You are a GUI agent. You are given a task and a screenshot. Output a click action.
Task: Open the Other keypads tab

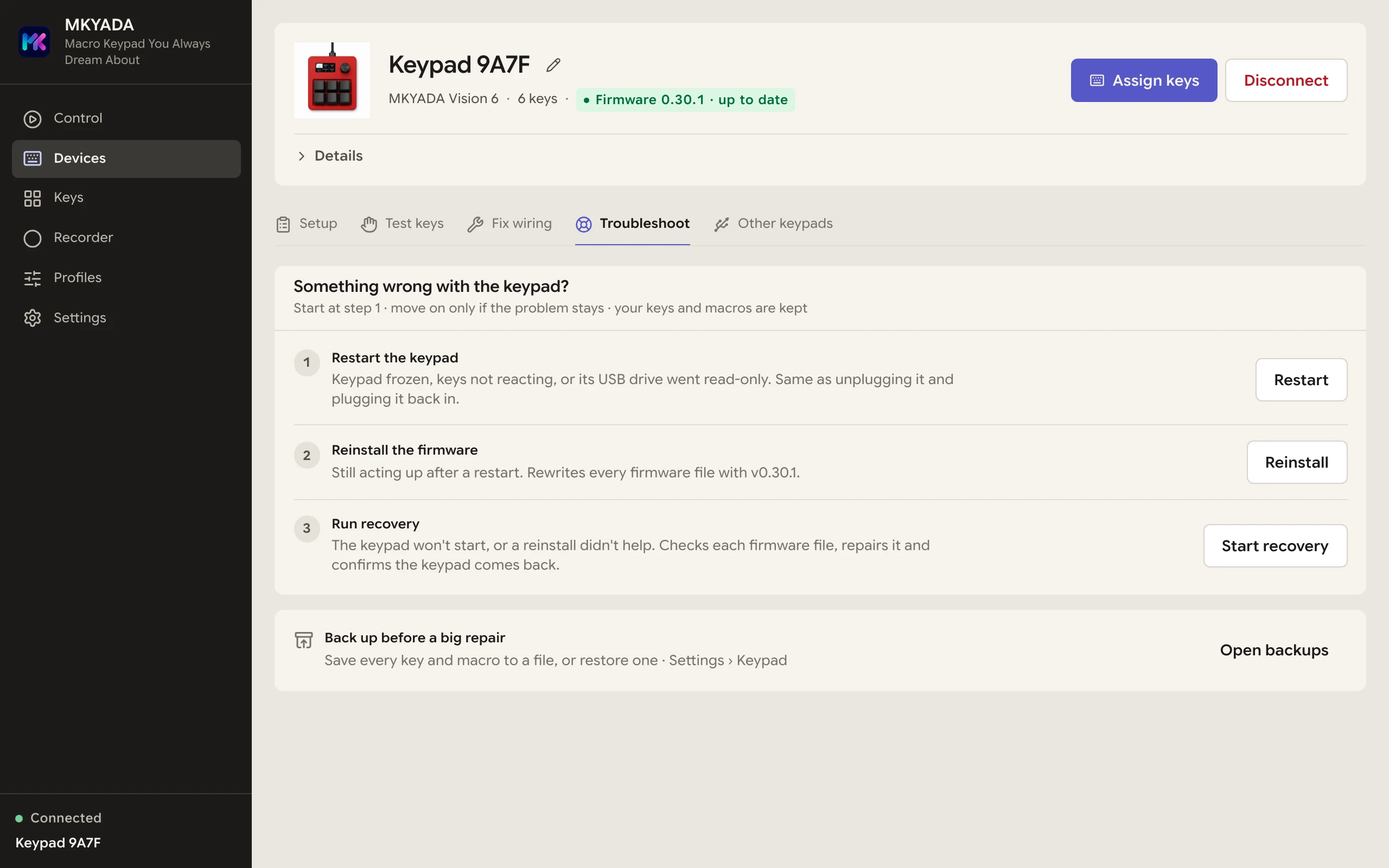tap(773, 224)
